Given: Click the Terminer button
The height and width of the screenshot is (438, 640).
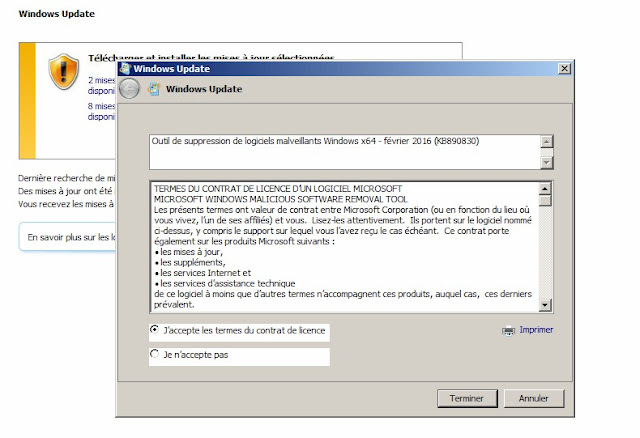Looking at the screenshot, I should point(467,398).
